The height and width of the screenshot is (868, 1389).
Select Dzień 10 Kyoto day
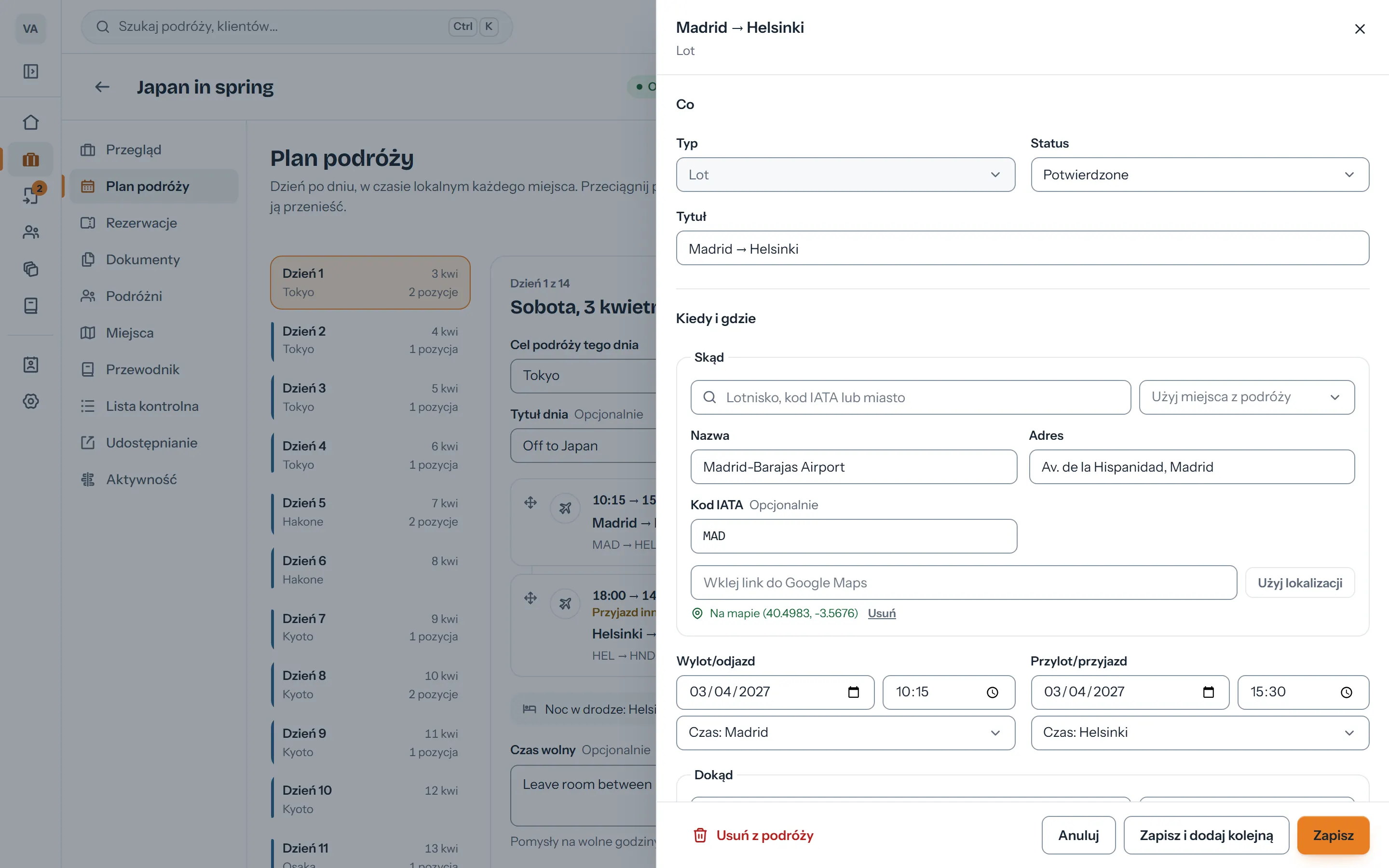(370, 799)
